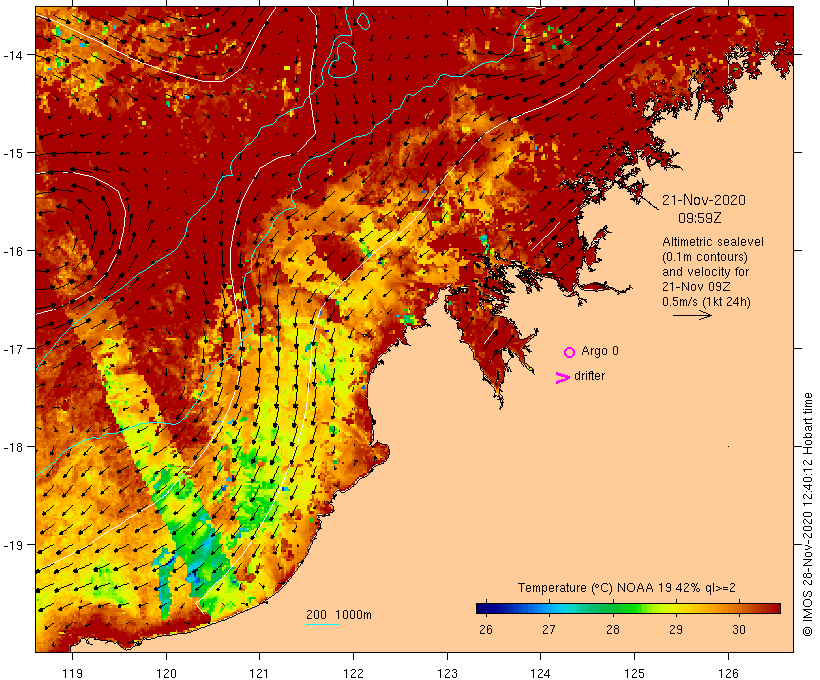Click the 'Argo 0' legend label
The image size is (820, 680).
coord(600,351)
